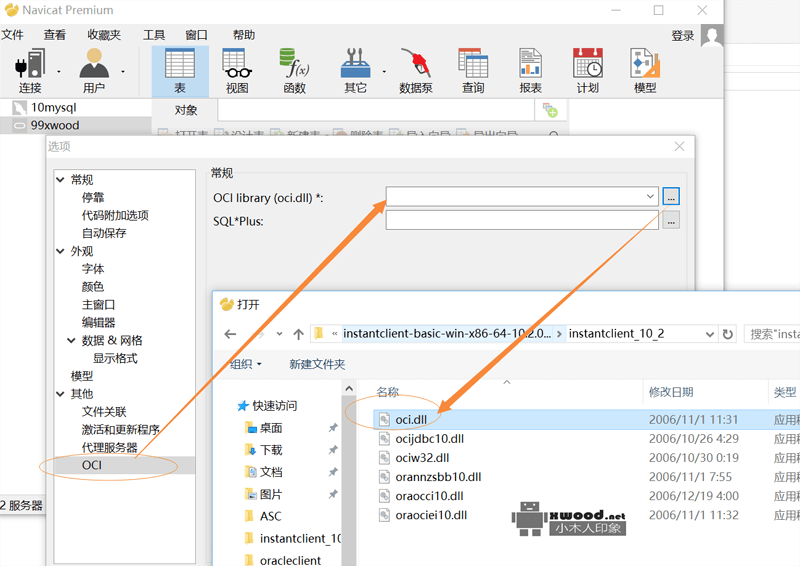Open the 收藏夹 (Favorites) menu

104,35
